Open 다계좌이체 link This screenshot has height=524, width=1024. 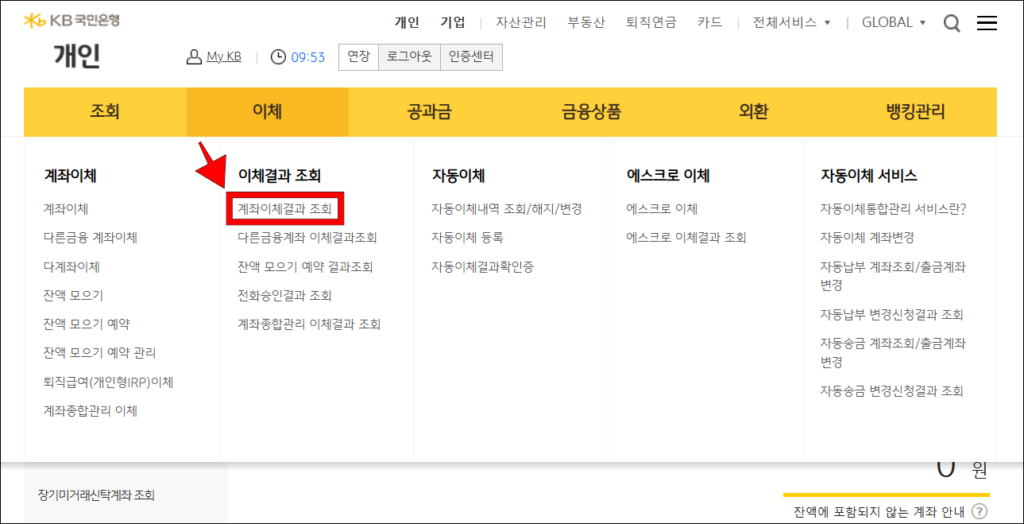[x=71, y=267]
